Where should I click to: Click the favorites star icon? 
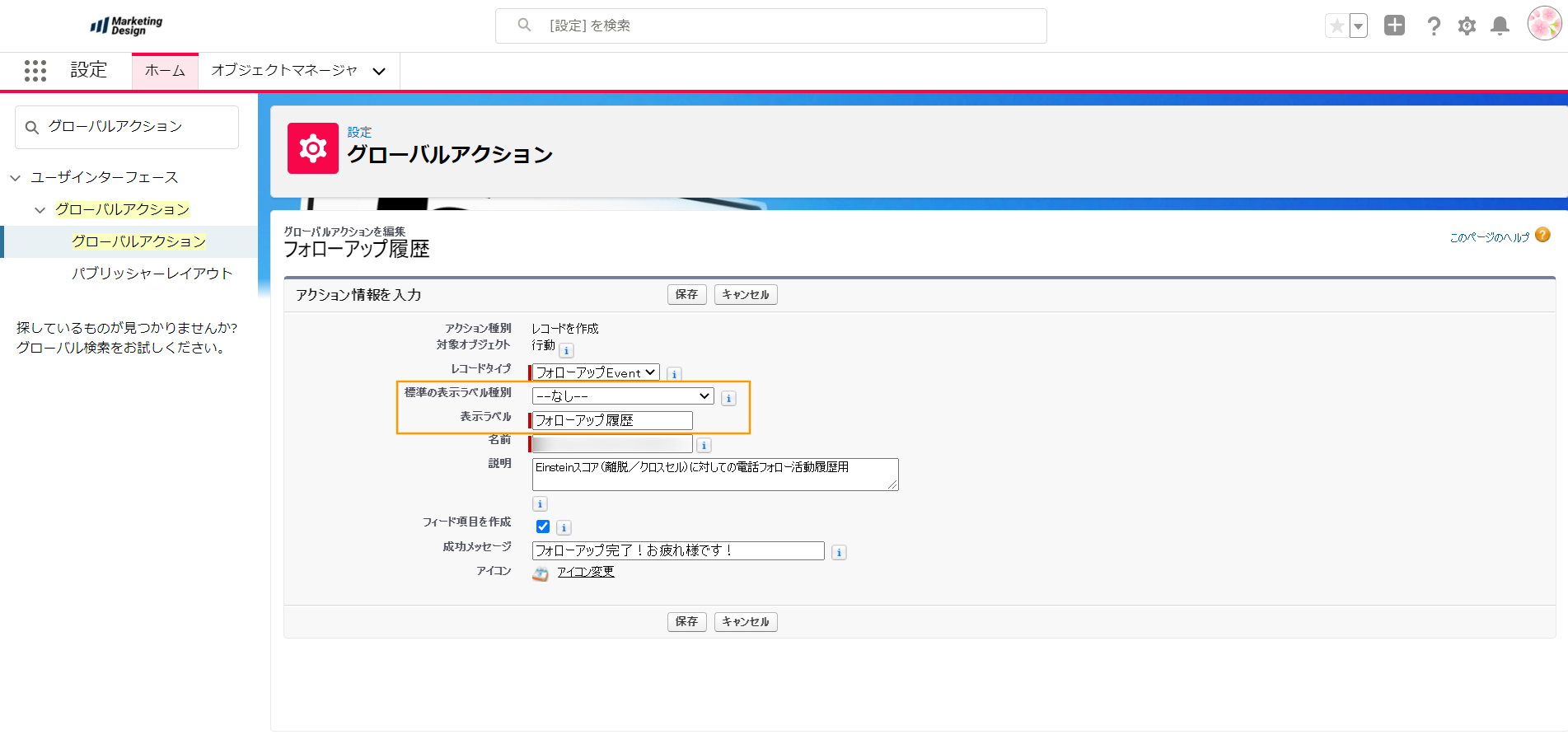pyautogui.click(x=1336, y=26)
